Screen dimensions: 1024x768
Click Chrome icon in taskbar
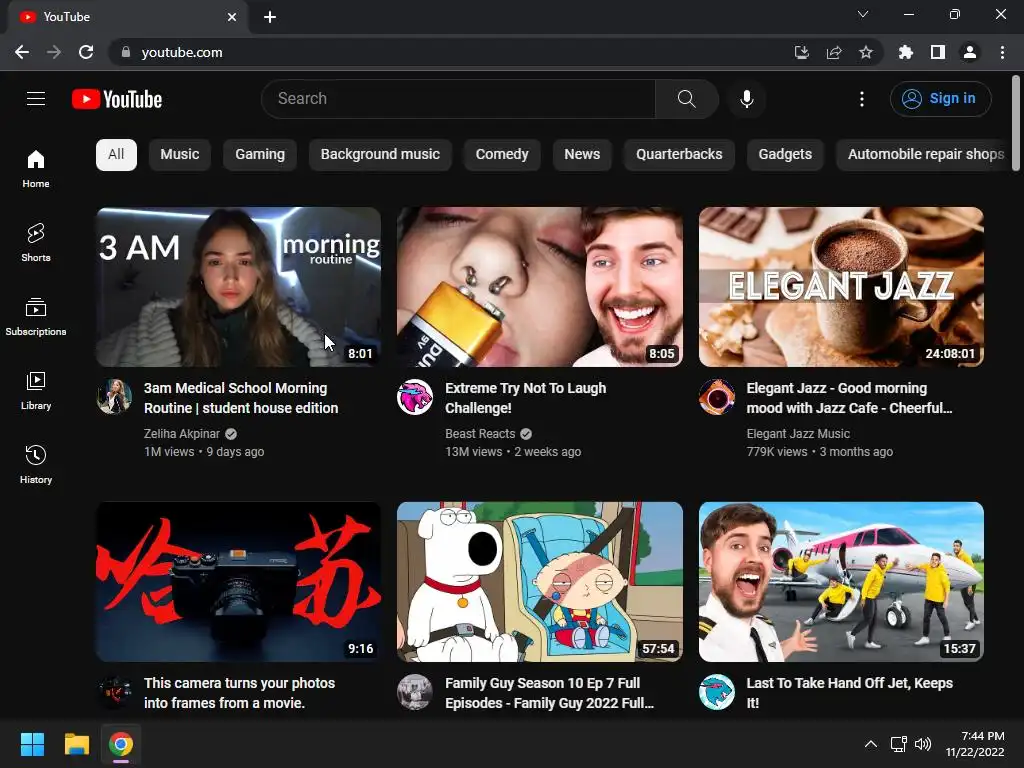pos(121,744)
